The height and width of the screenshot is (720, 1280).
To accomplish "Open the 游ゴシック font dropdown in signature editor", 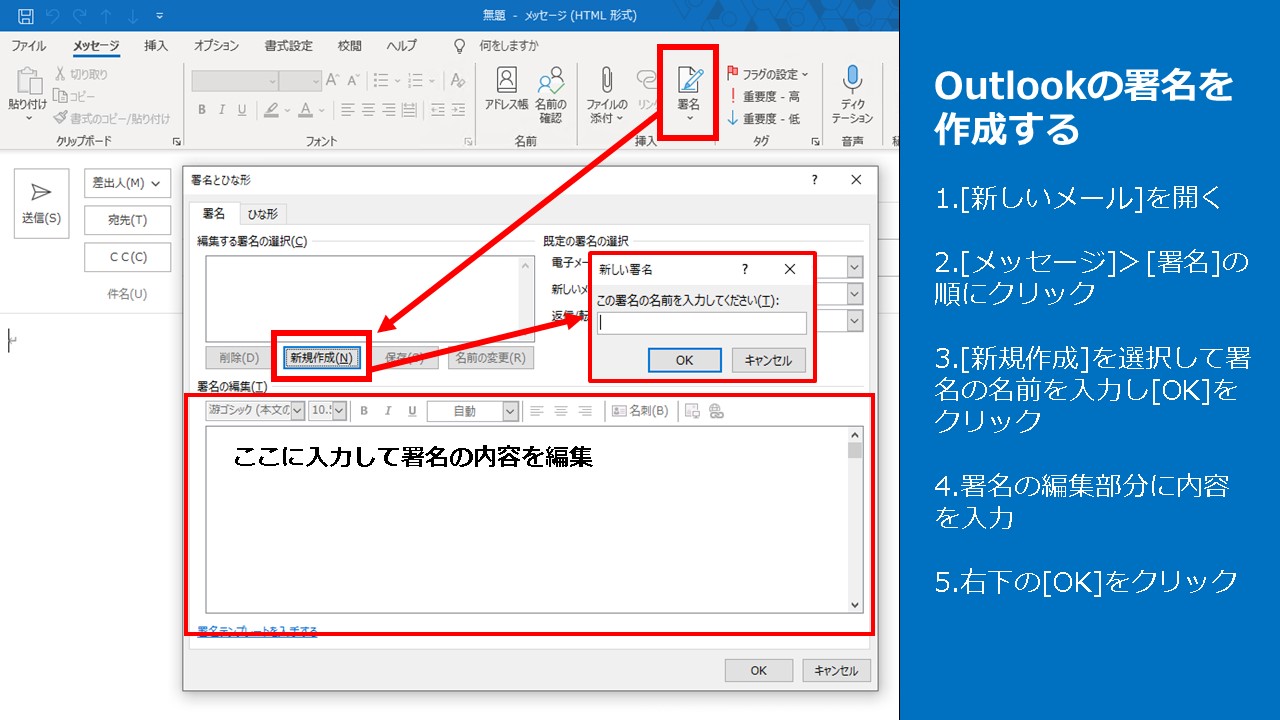I will click(298, 411).
